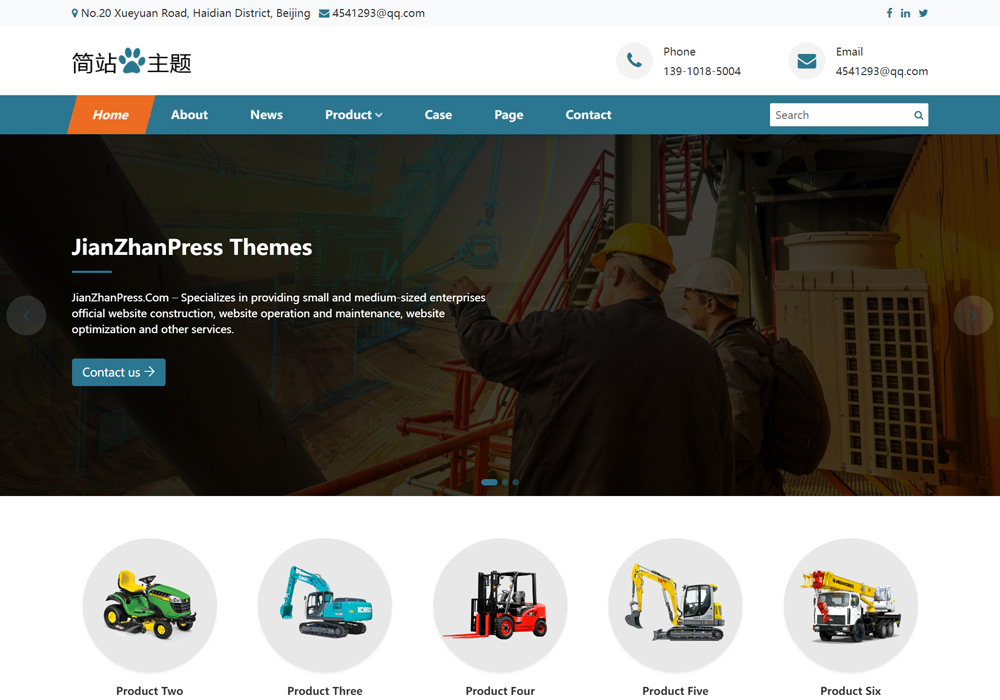This screenshot has height=700, width=1000.
Task: Expand the Product dropdown menu
Action: [x=353, y=115]
